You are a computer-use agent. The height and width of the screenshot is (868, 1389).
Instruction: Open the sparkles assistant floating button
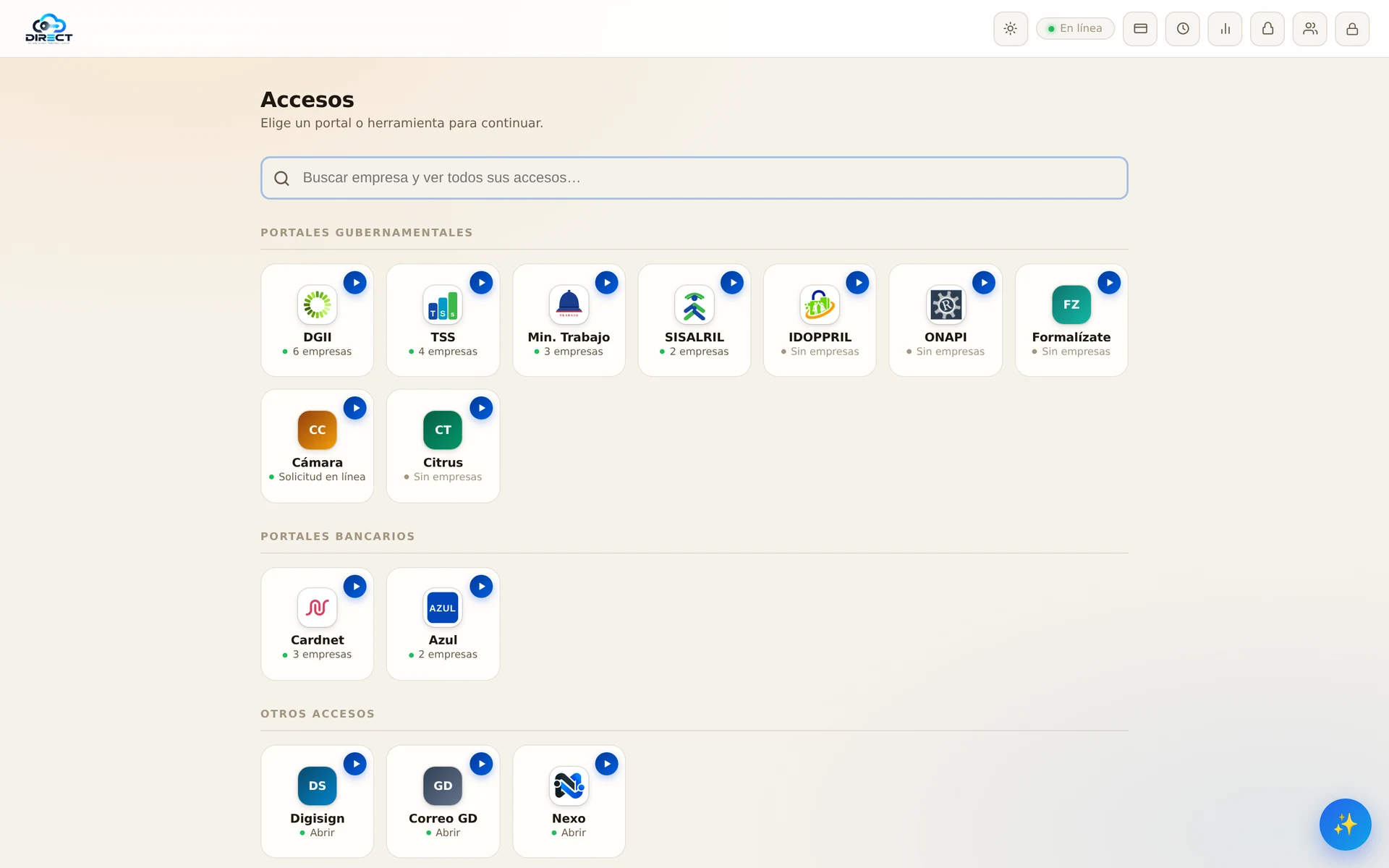[x=1346, y=825]
